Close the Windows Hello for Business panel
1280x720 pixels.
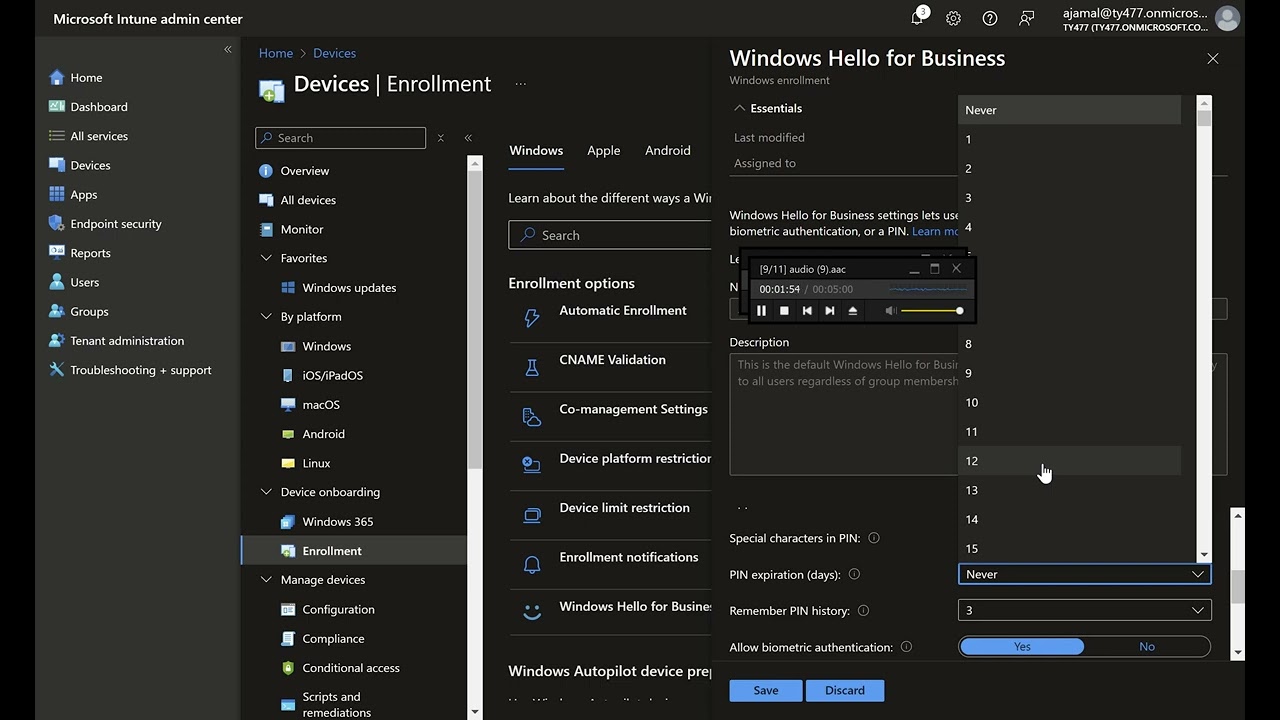point(1212,59)
